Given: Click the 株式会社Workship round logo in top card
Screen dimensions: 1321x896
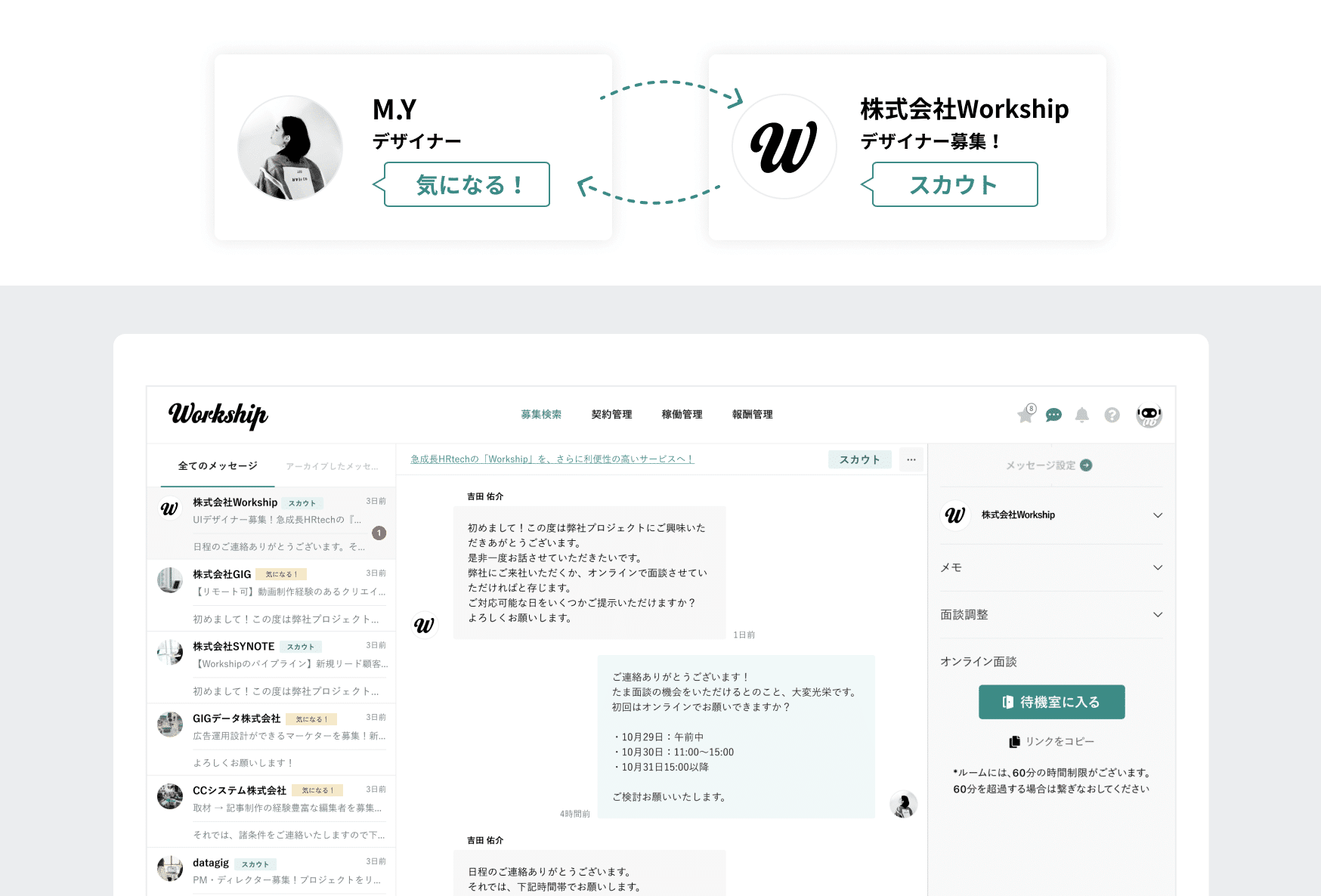Looking at the screenshot, I should pyautogui.click(x=784, y=147).
